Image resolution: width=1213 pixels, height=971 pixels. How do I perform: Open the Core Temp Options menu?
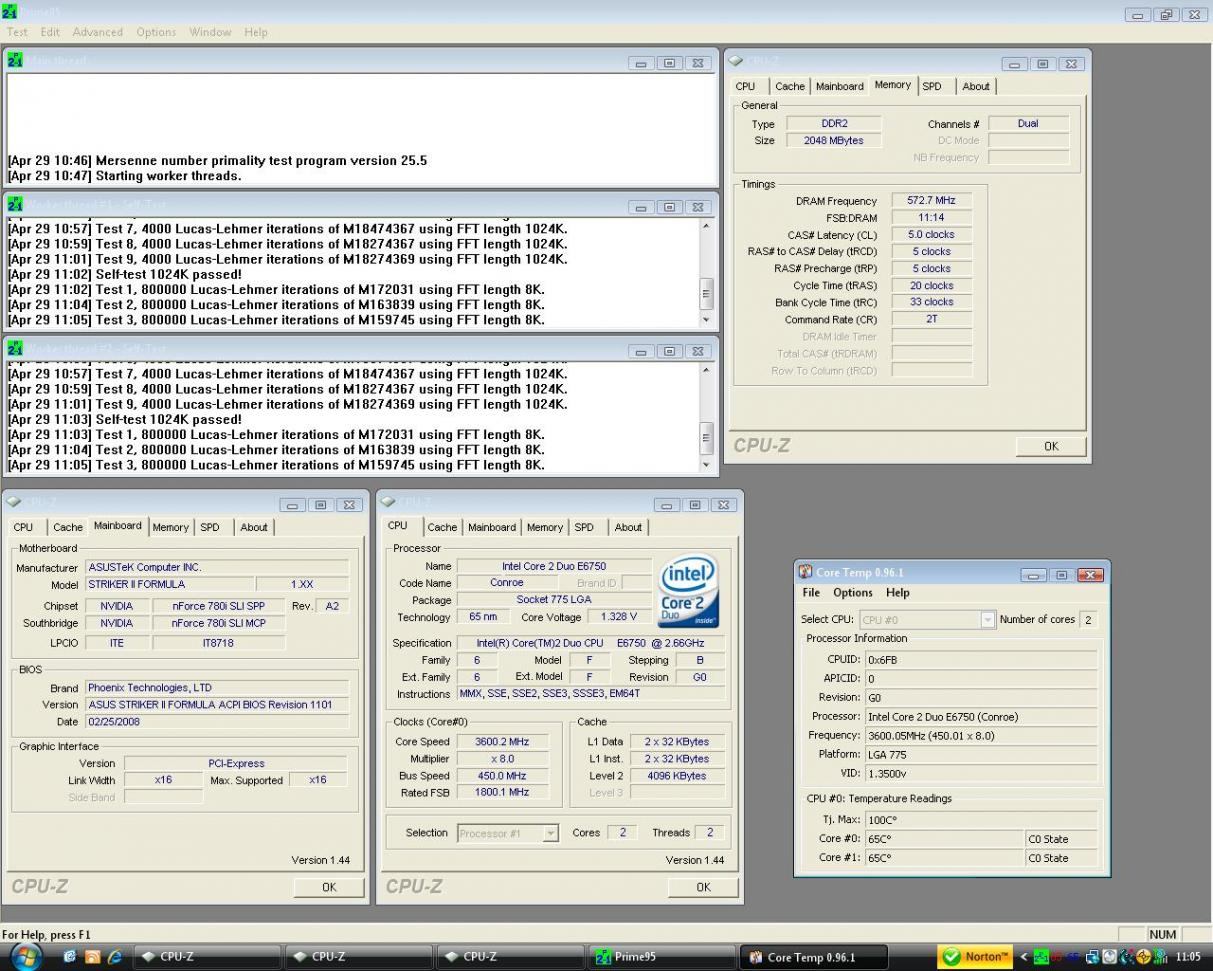point(853,593)
